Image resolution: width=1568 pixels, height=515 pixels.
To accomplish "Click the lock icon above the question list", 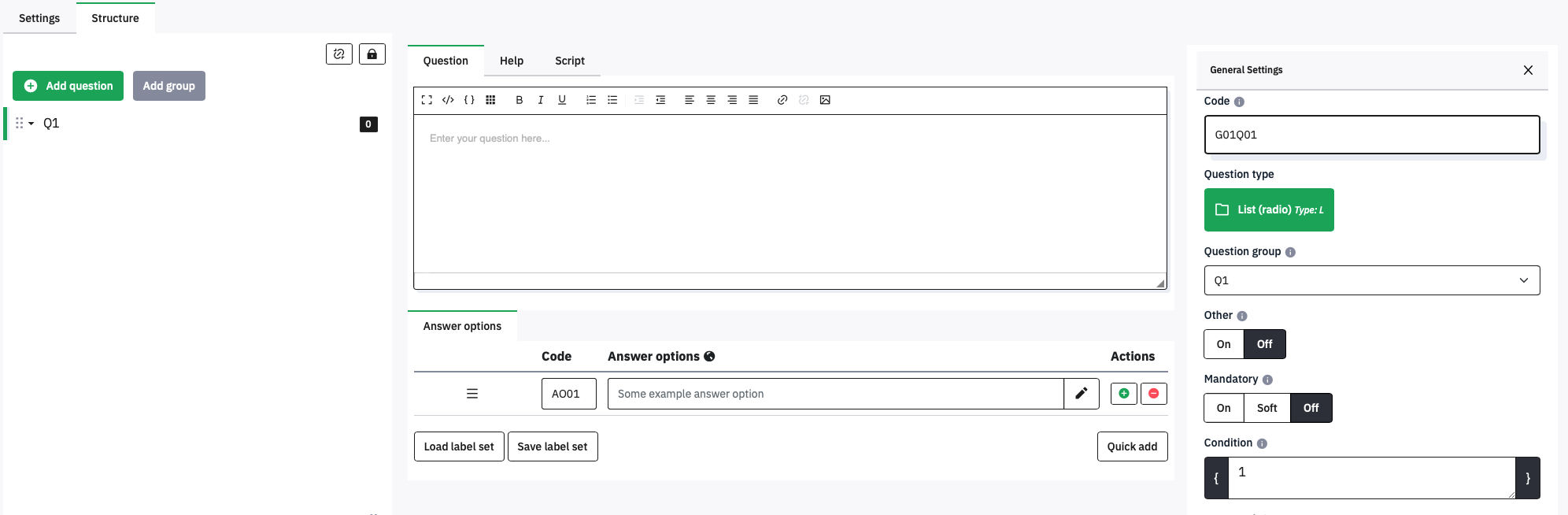I will click(372, 54).
